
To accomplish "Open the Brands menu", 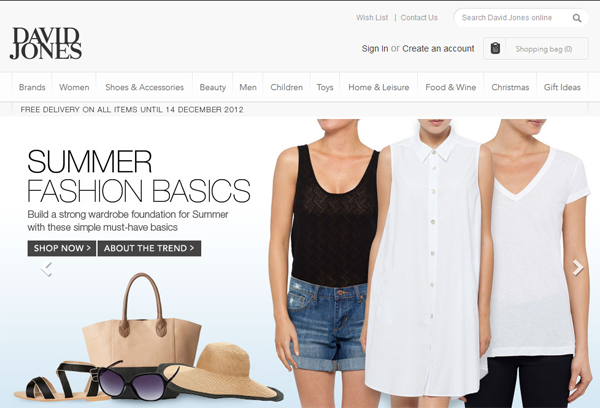I will tap(32, 87).
